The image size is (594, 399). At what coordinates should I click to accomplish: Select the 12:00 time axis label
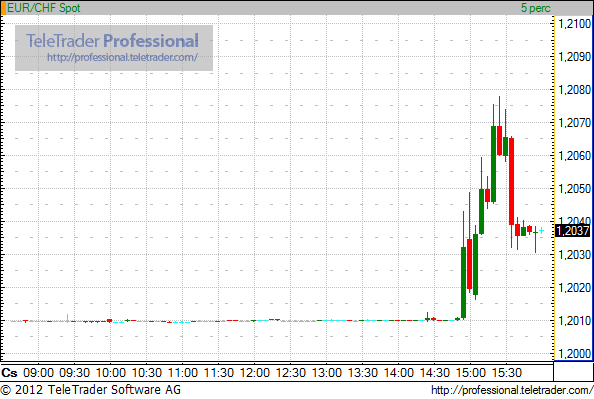tap(255, 373)
